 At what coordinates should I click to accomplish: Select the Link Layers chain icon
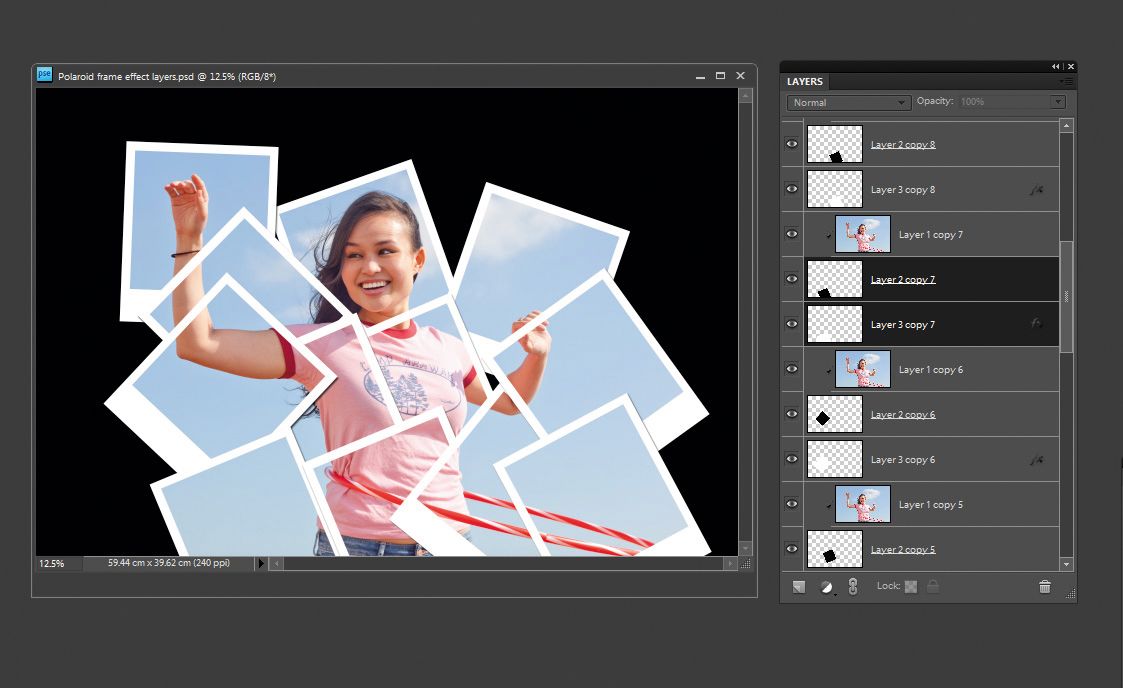click(853, 586)
